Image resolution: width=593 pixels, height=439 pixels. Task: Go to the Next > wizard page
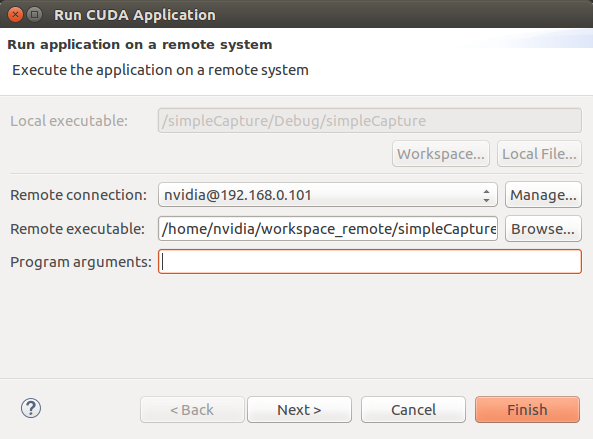coord(299,410)
